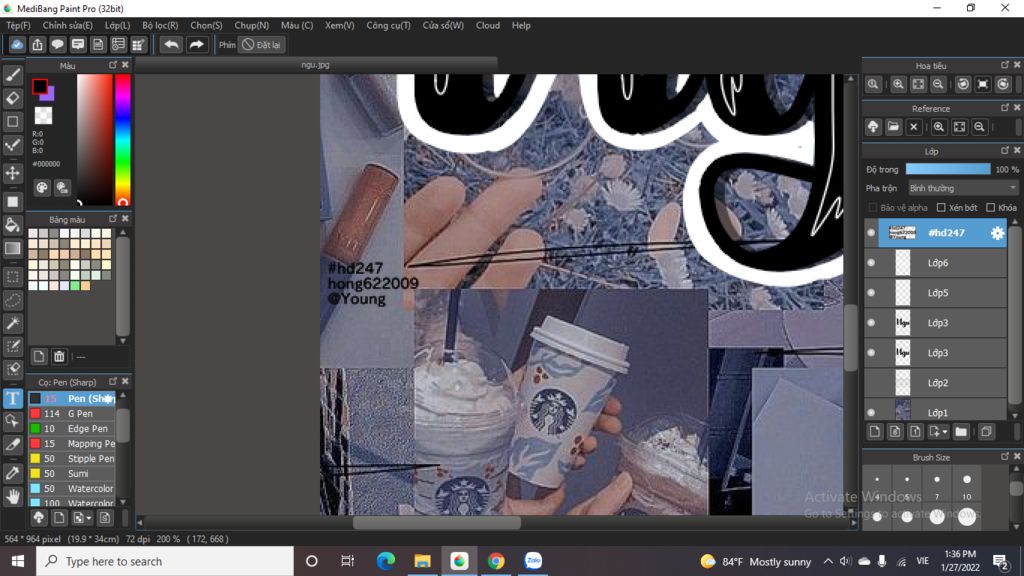This screenshot has height=576, width=1024.
Task: Click the Windows search box
Action: pos(165,561)
